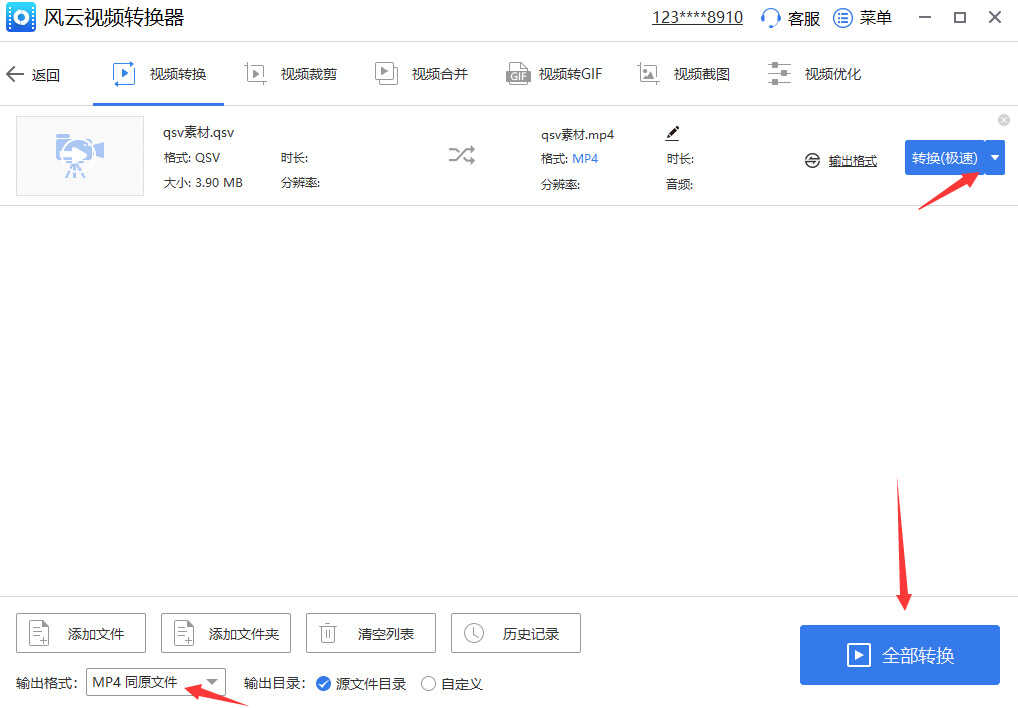Close the converter window

pyautogui.click(x=995, y=18)
